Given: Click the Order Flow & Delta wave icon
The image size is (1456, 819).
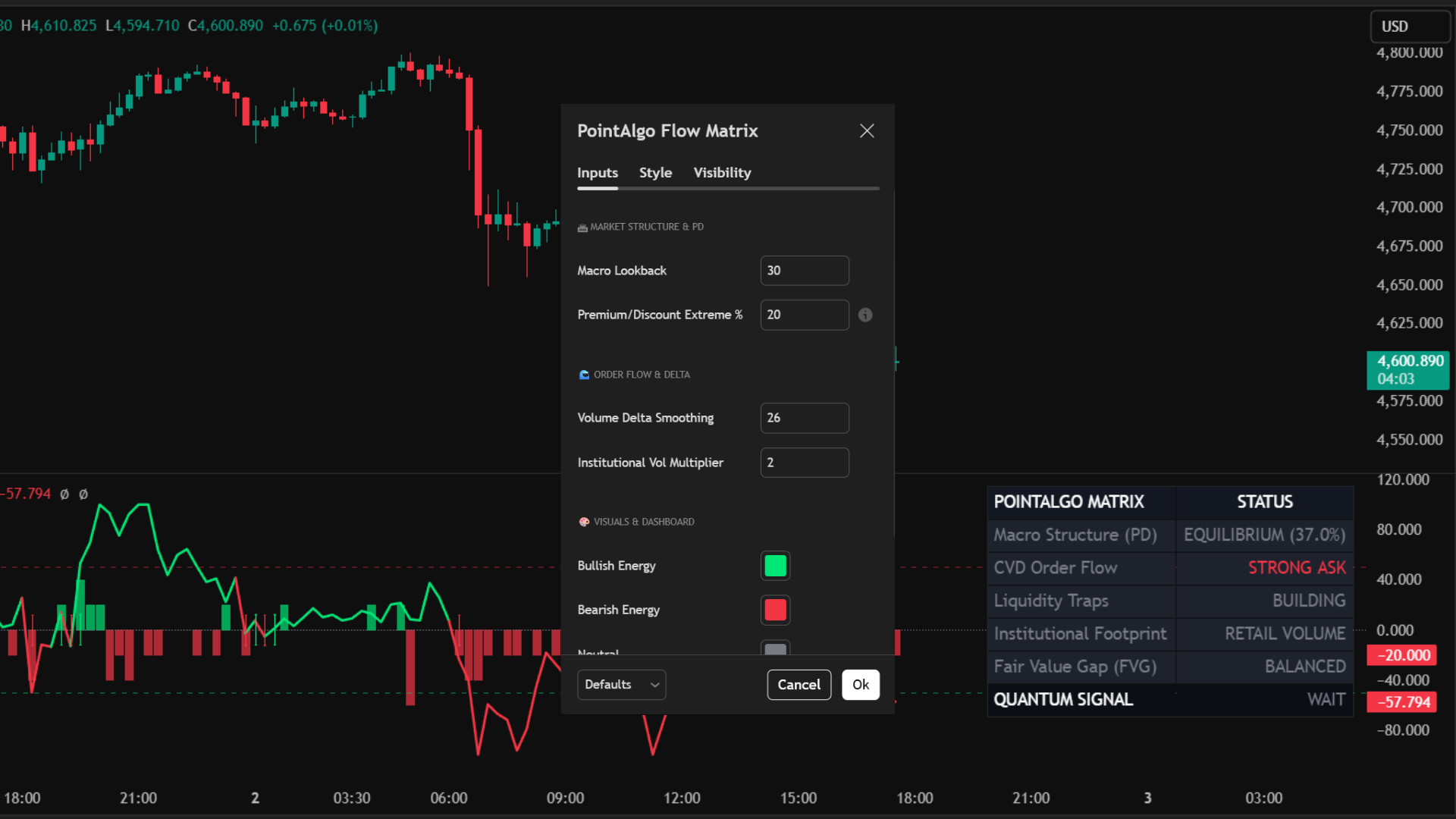Looking at the screenshot, I should 583,374.
